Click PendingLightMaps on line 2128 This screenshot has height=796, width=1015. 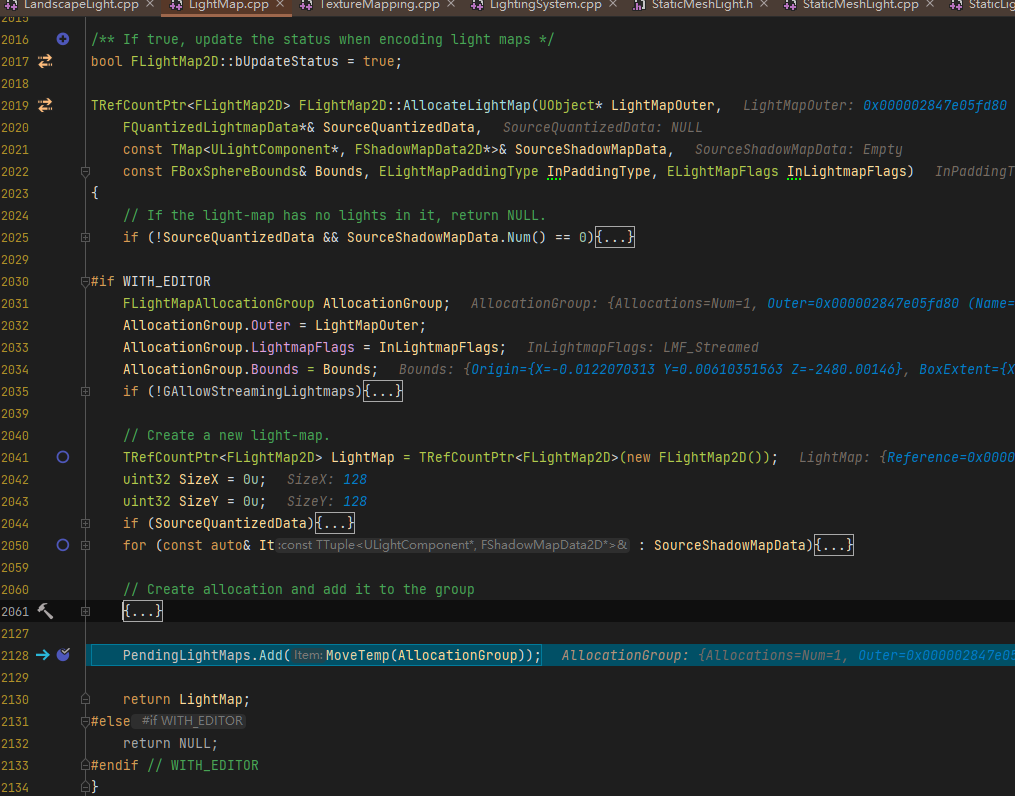pyautogui.click(x=187, y=655)
